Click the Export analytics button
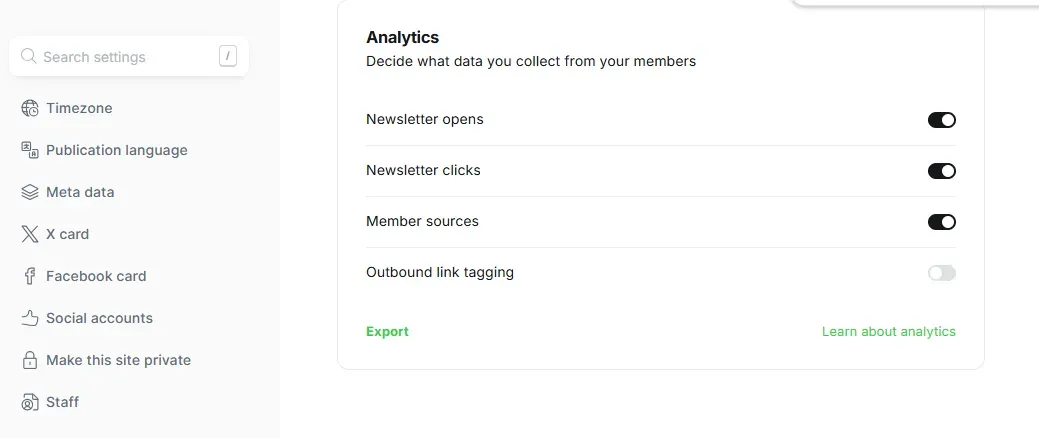 387,331
